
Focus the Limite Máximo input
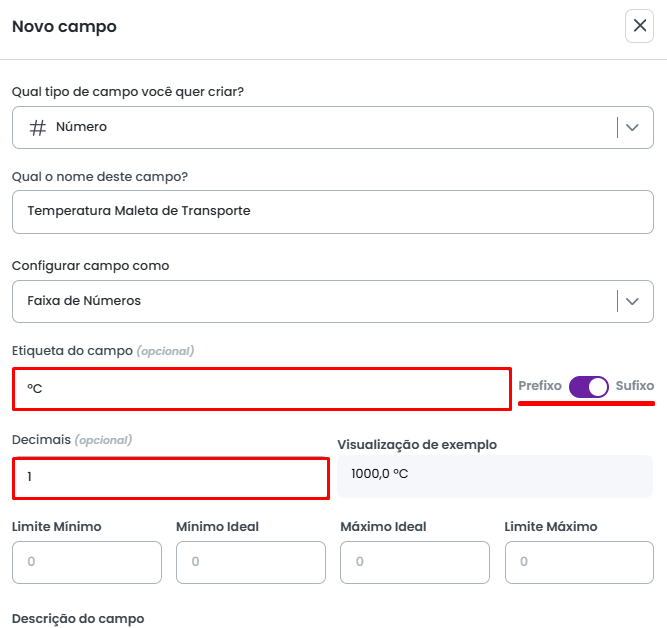(x=579, y=562)
